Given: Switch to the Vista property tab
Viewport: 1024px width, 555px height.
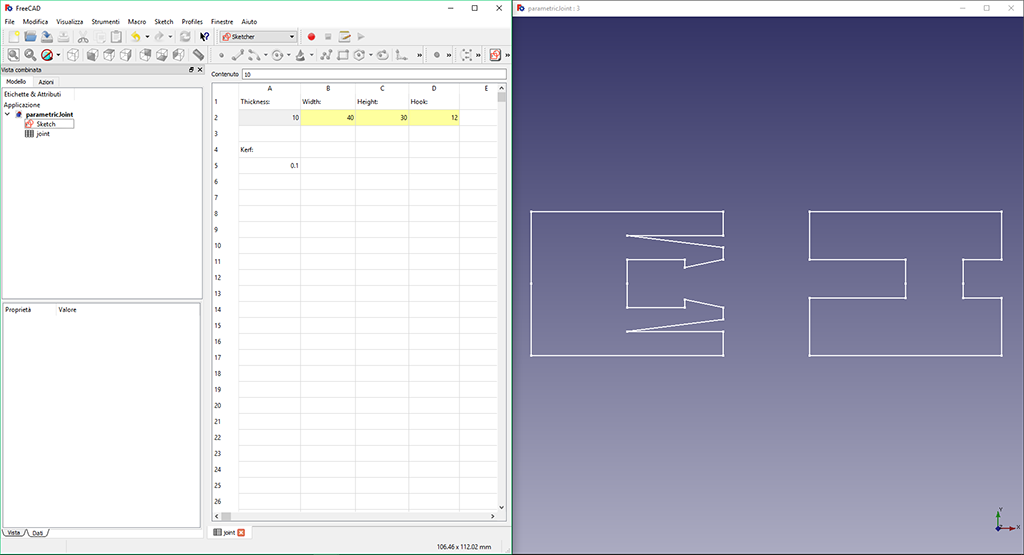Looking at the screenshot, I should tap(14, 533).
